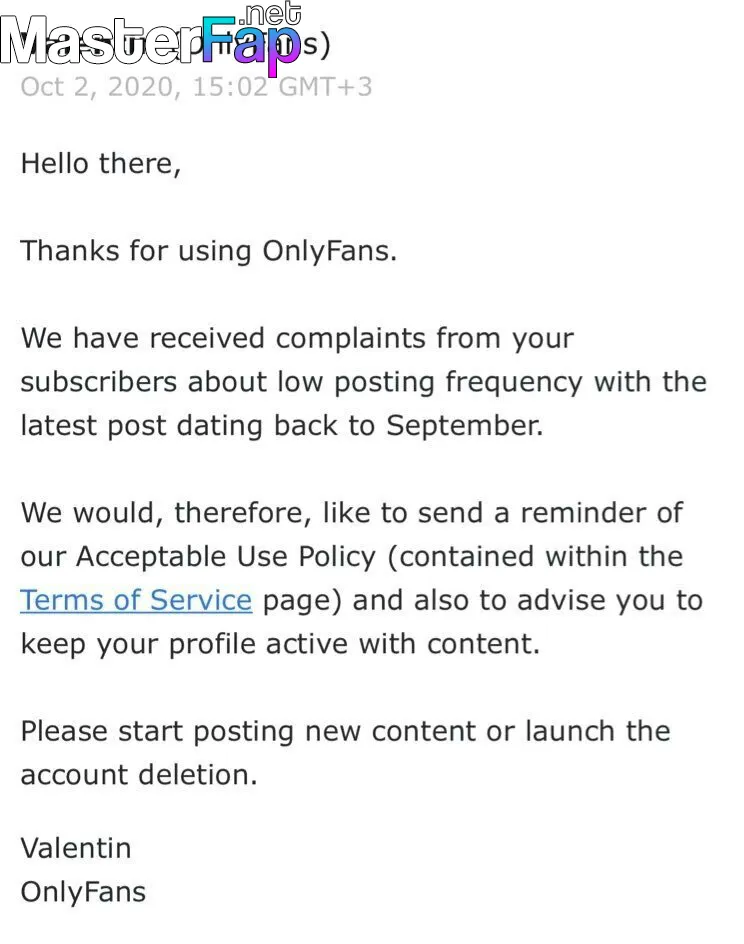Click the GMT+3 timezone text
The width and height of the screenshot is (744, 944).
pos(326,87)
